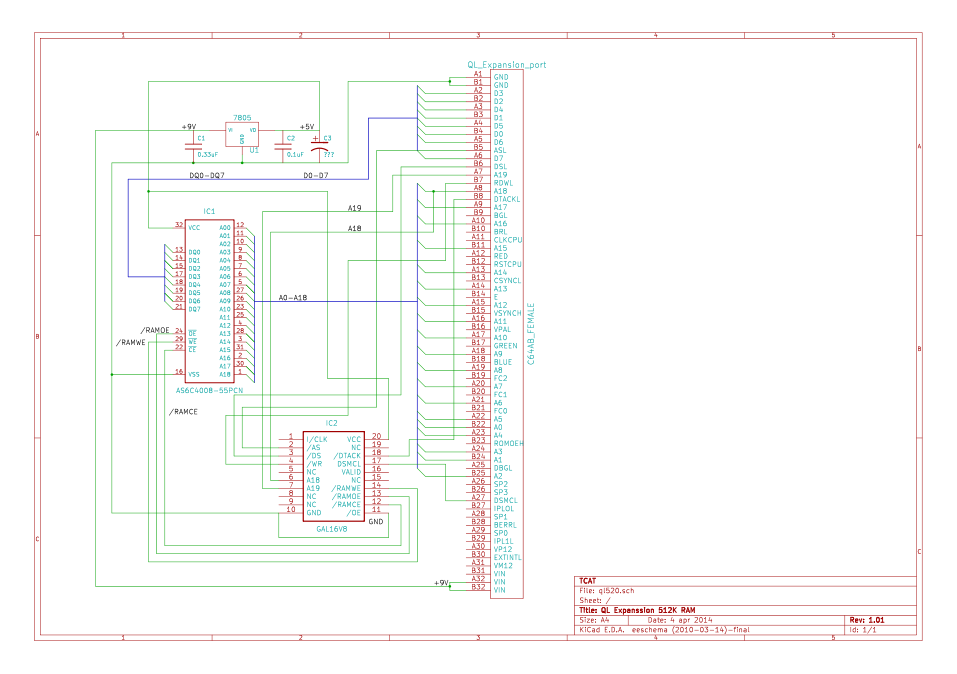This screenshot has height=674, width=957.
Task: Click the /OE pin on IC2
Action: coord(354,513)
